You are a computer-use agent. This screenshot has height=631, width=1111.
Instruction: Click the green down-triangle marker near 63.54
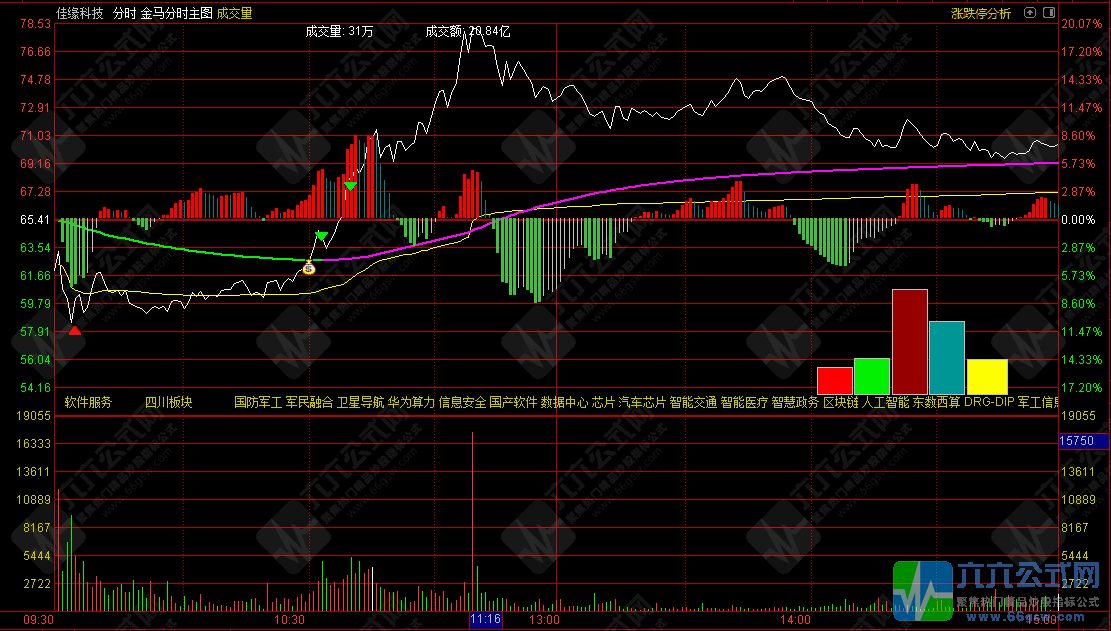point(322,236)
